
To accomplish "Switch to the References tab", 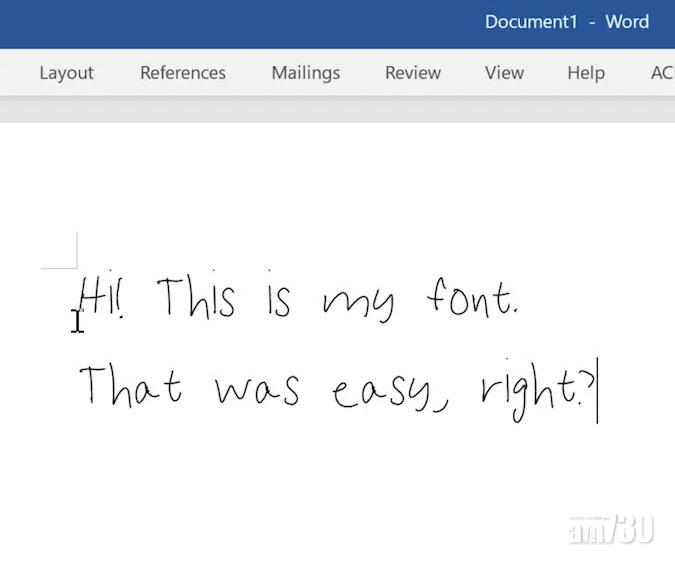I will [x=183, y=73].
